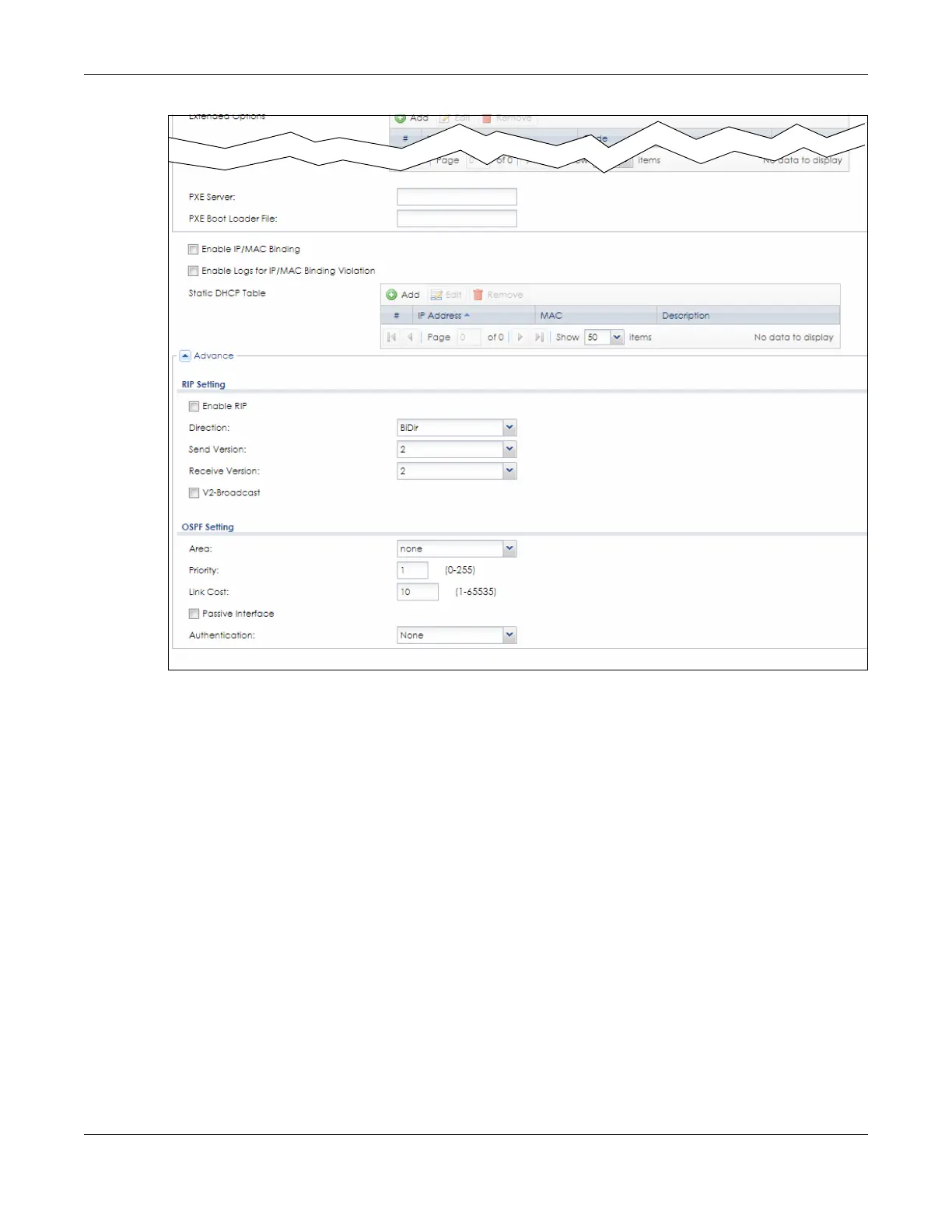The height and width of the screenshot is (1232, 952).
Task: Collapse the Advance section
Action: tap(185, 355)
